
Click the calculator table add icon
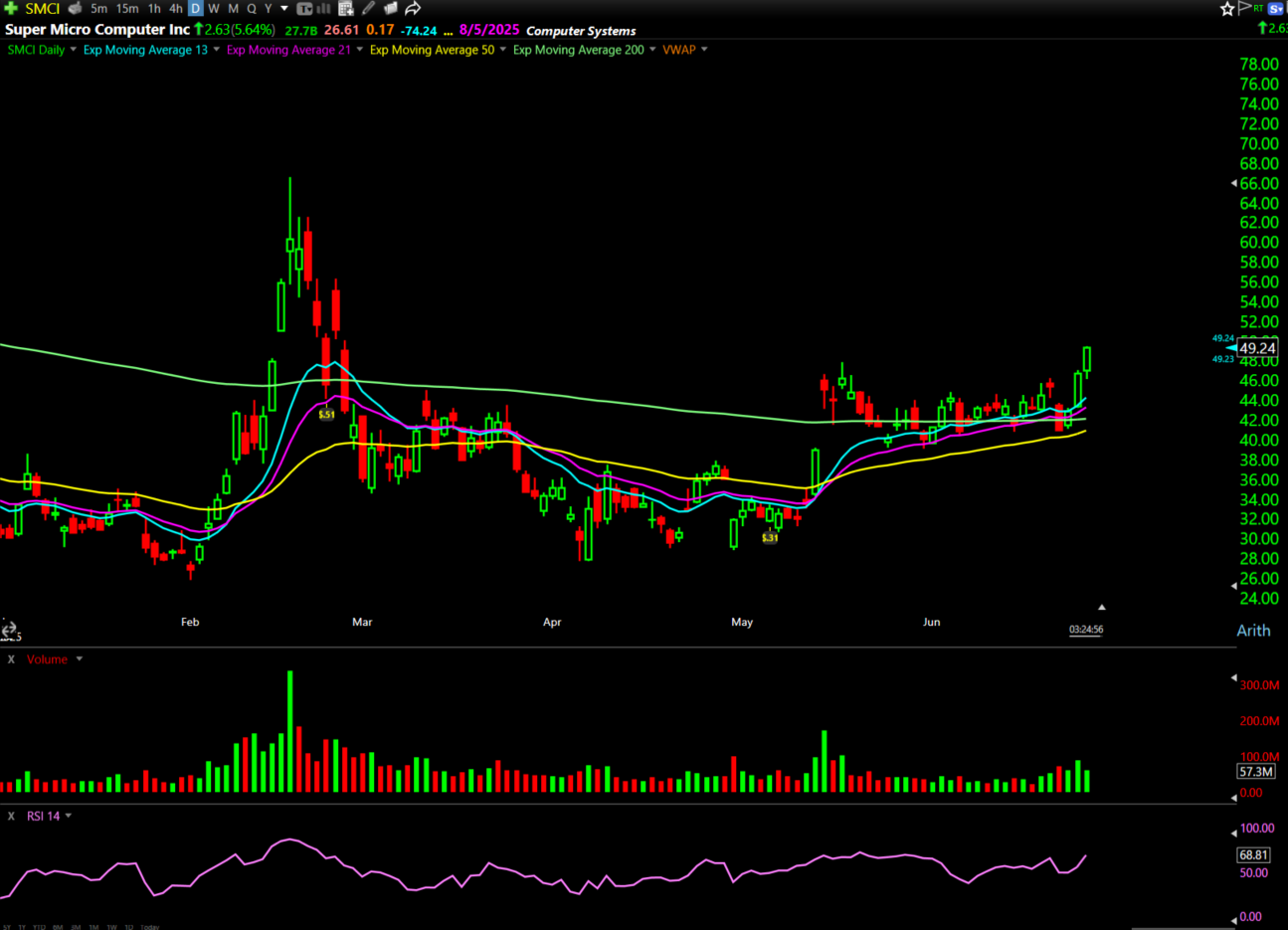tap(346, 8)
